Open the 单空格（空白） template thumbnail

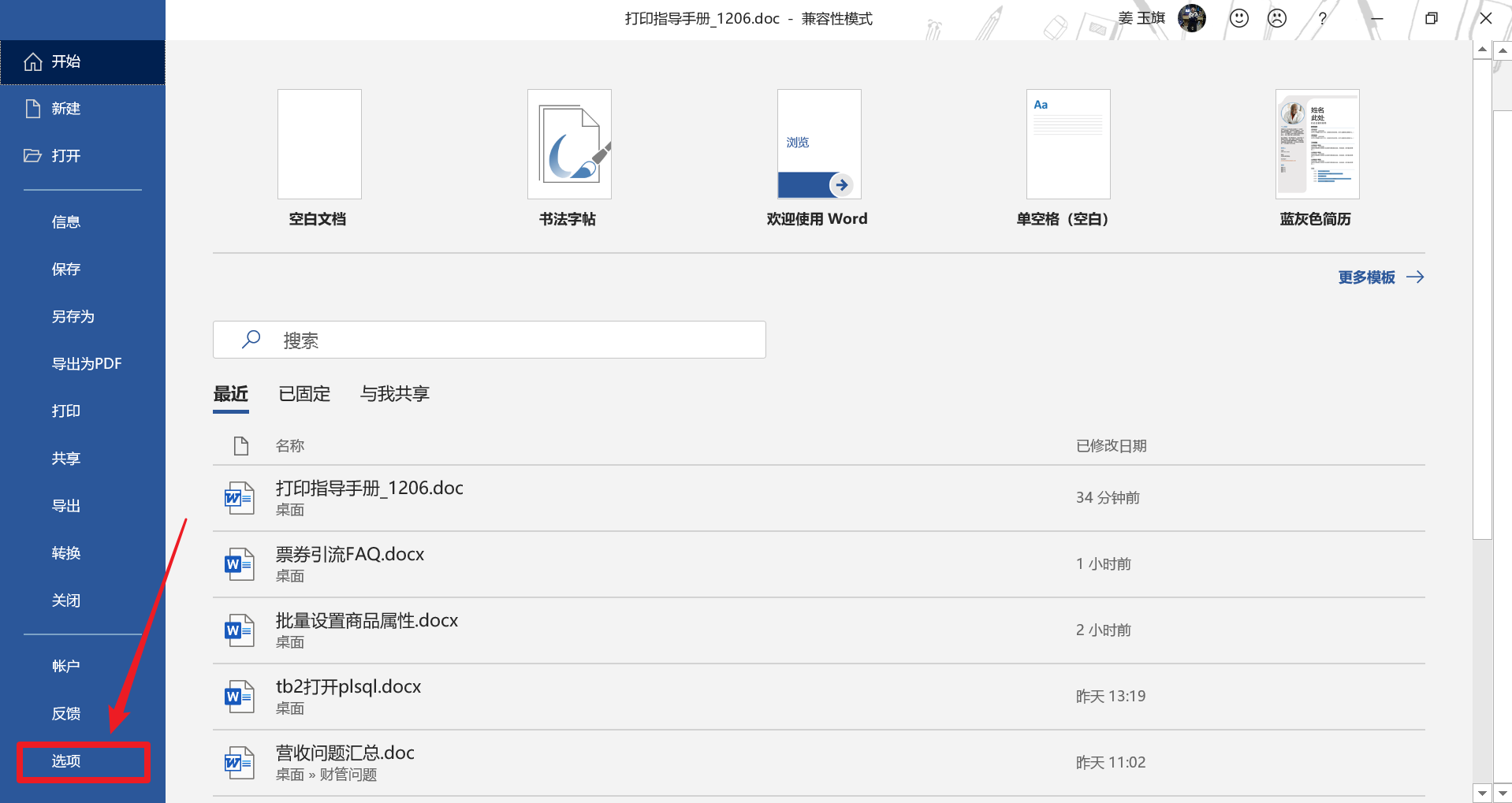(x=1068, y=144)
